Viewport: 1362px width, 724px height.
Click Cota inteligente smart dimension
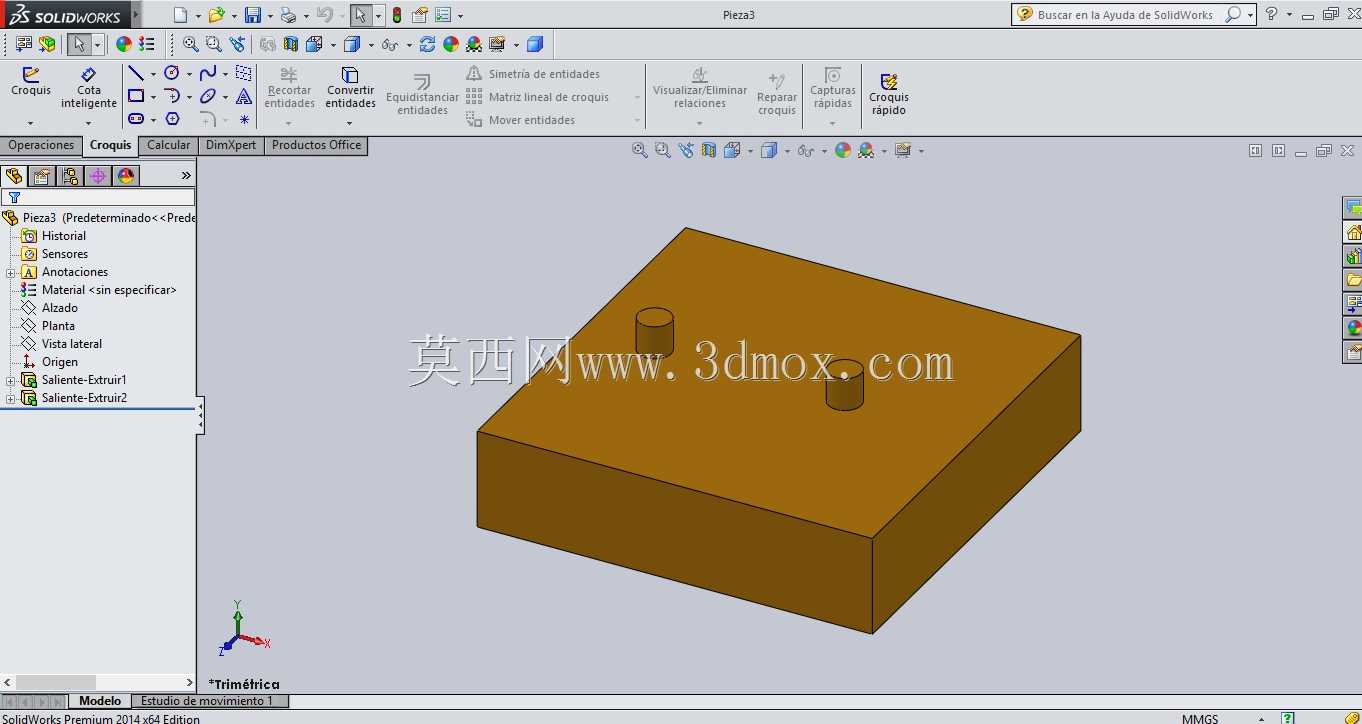(89, 88)
